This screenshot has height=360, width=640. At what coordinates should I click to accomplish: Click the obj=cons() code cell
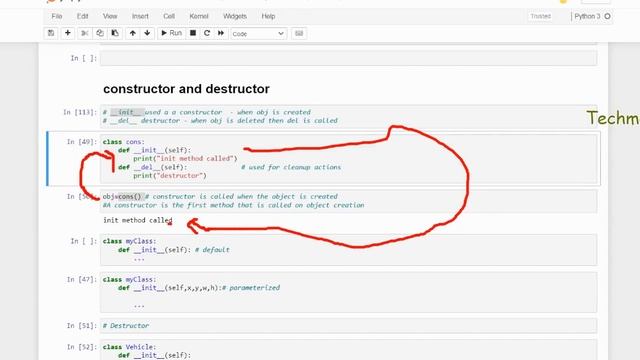(349, 201)
